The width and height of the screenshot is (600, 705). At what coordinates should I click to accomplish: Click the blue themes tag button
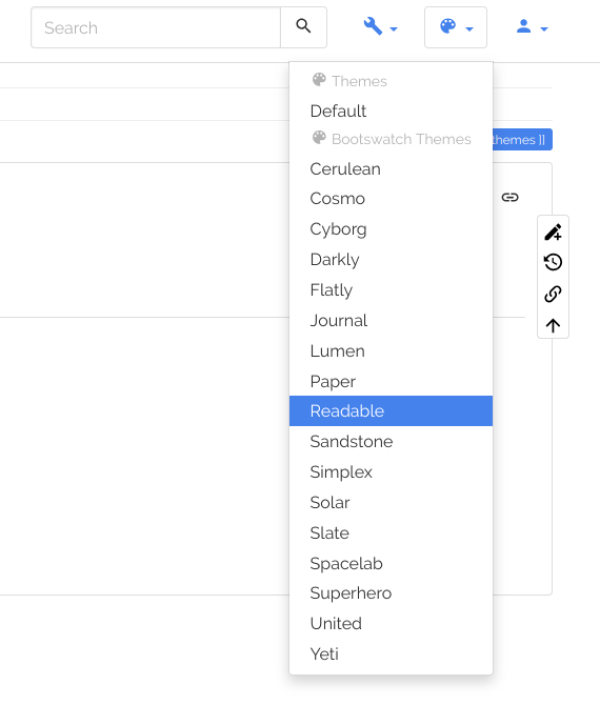[x=522, y=140]
